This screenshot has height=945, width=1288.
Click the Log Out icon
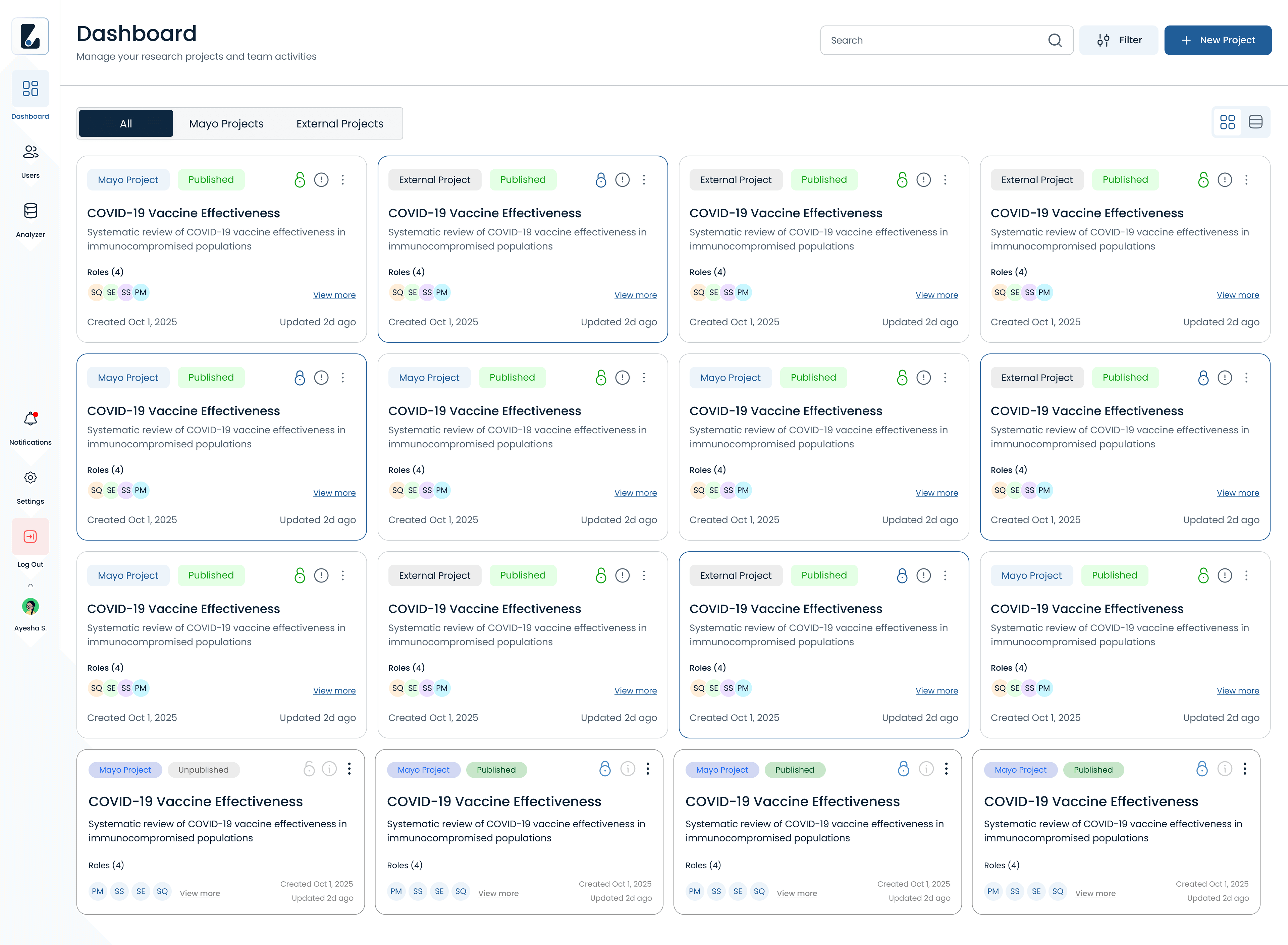pos(30,536)
